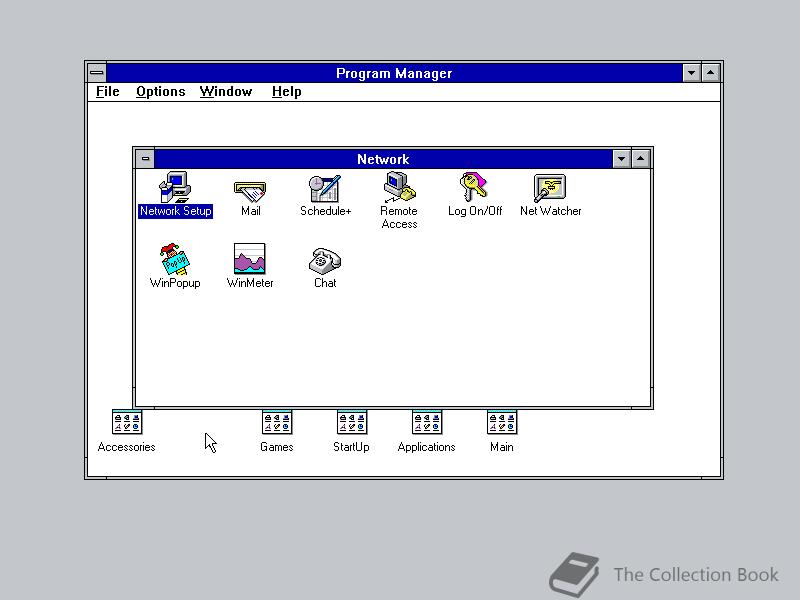Click the 'Net Watcher' label text
The image size is (800, 600).
pos(551,211)
